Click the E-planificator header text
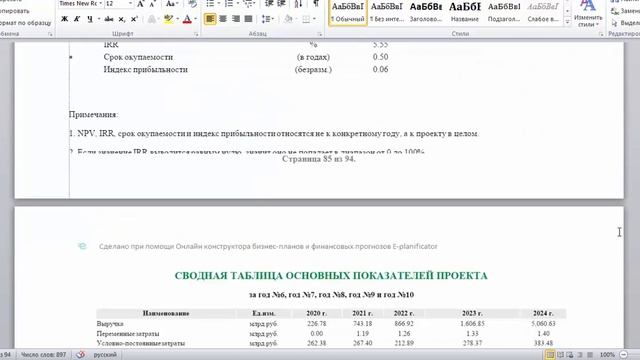The image size is (640, 360). coord(268,247)
